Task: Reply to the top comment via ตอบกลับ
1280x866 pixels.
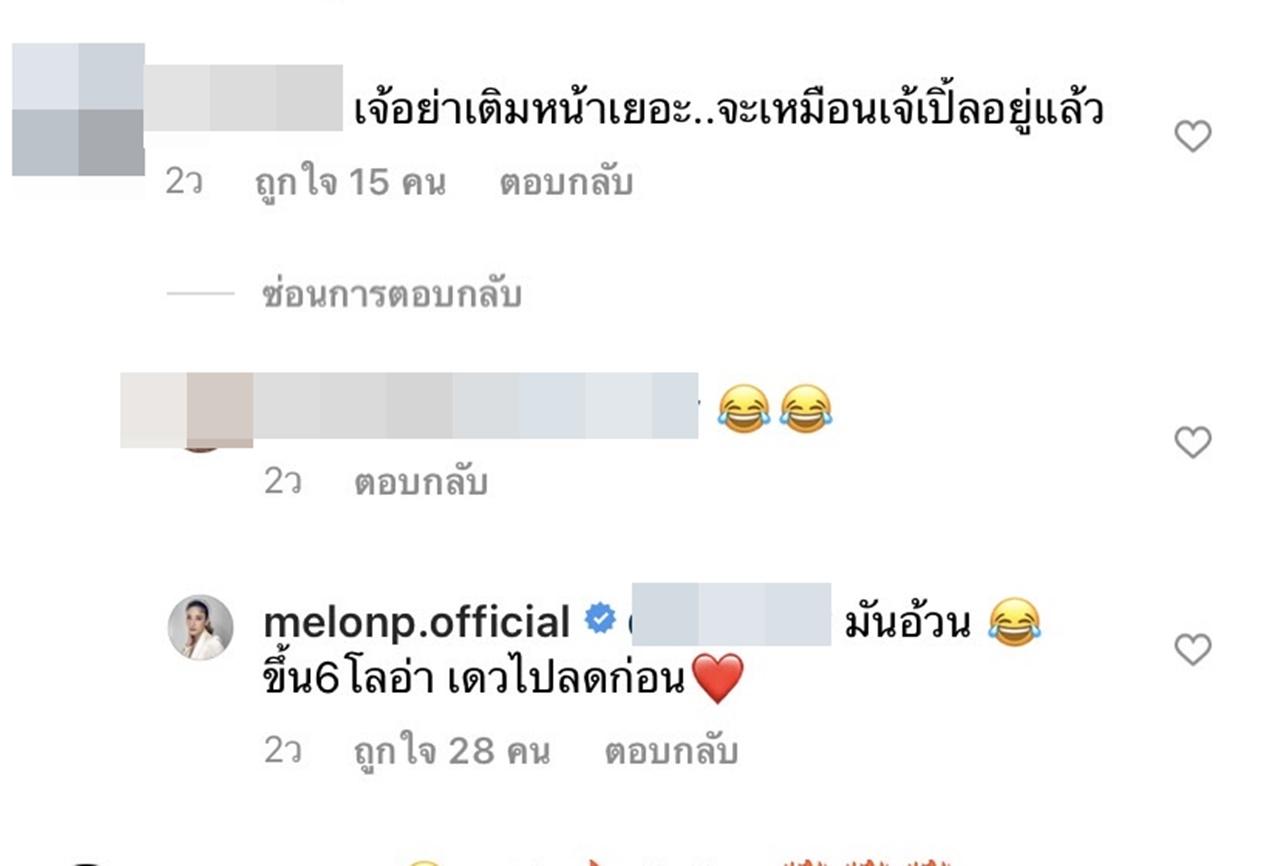Action: 566,184
